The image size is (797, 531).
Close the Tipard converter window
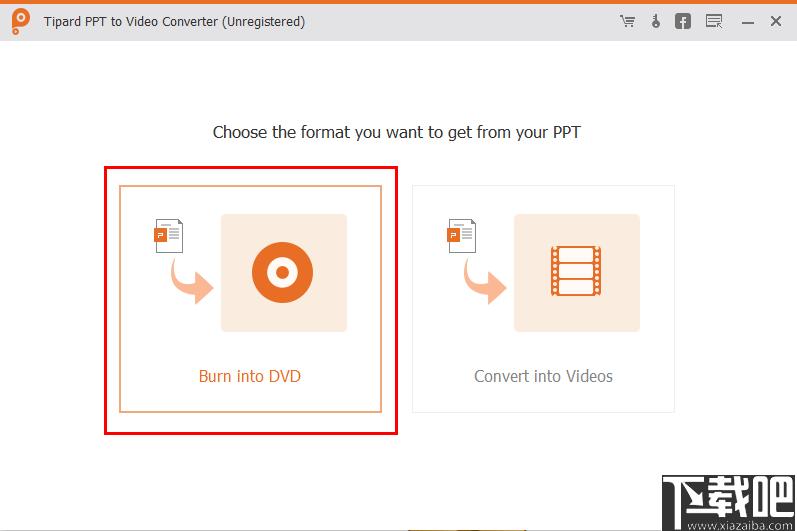(776, 21)
